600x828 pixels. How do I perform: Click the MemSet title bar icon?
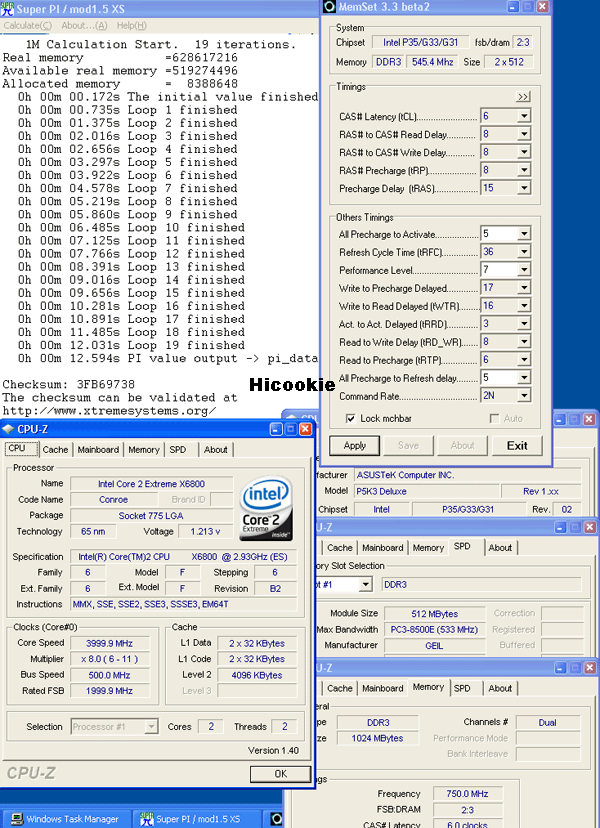(x=329, y=7)
